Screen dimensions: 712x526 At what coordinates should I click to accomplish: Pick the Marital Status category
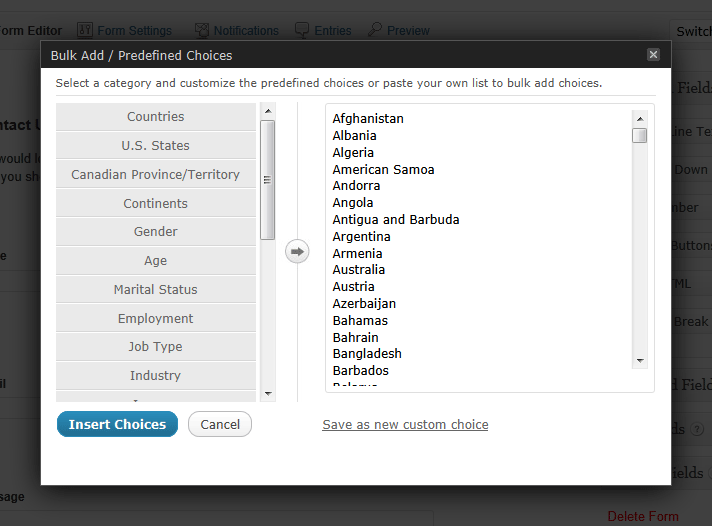[x=156, y=289]
